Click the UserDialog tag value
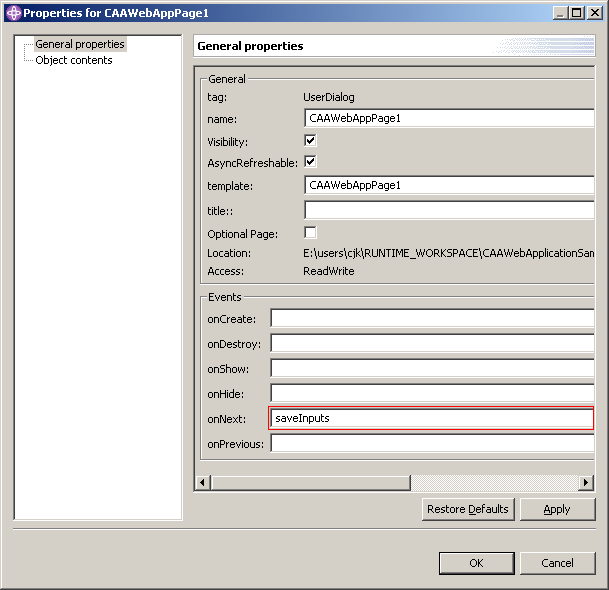Viewport: 609px width, 590px height. pos(329,97)
